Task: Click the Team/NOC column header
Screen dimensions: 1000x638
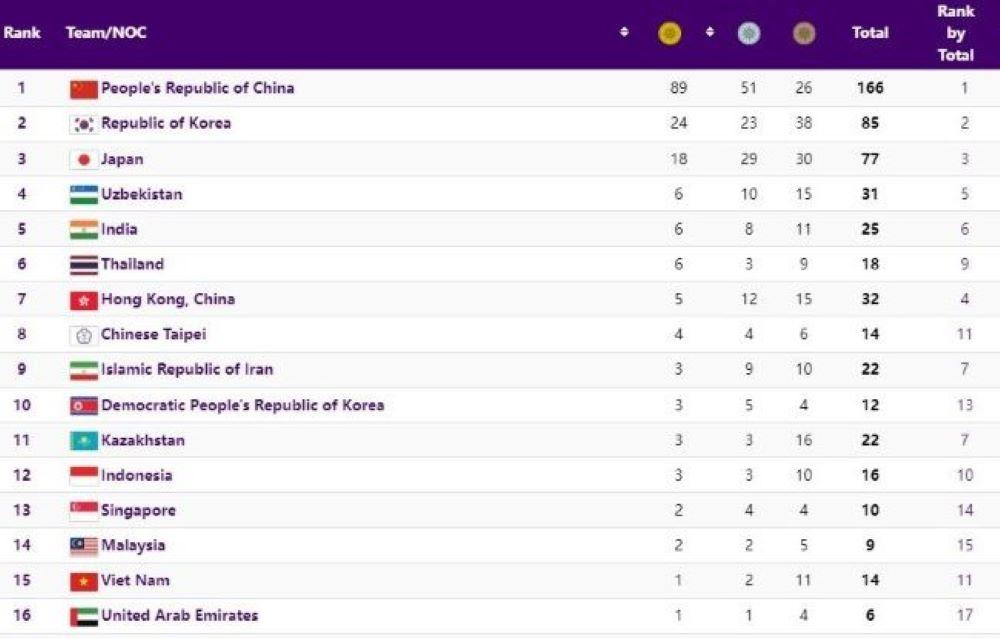Action: coord(106,33)
